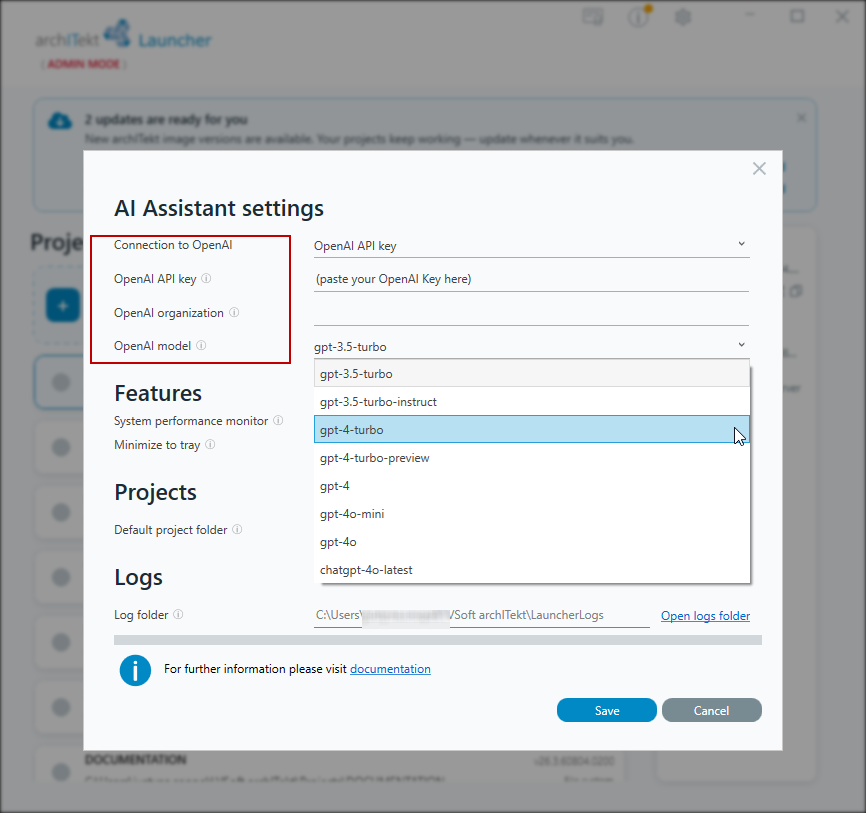The image size is (866, 813).
Task: Open the logs folder via its link
Action: pos(705,616)
